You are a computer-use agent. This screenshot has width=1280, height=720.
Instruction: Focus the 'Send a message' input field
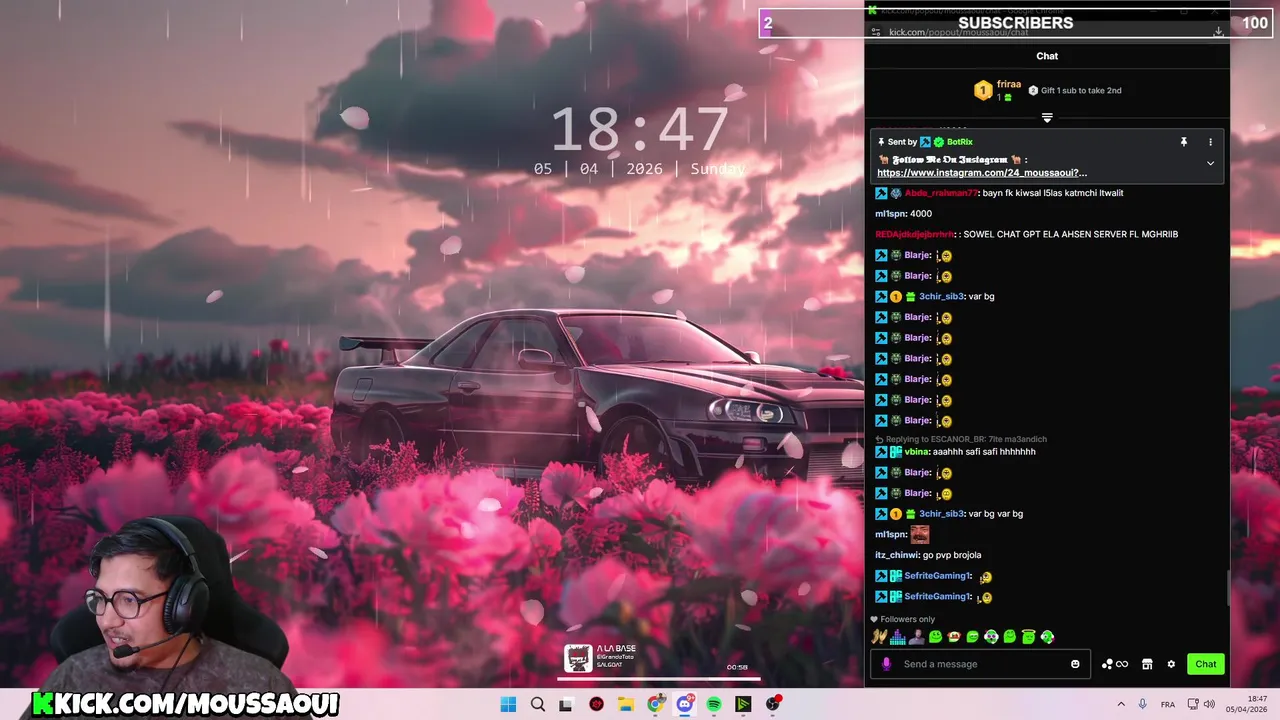pos(980,664)
